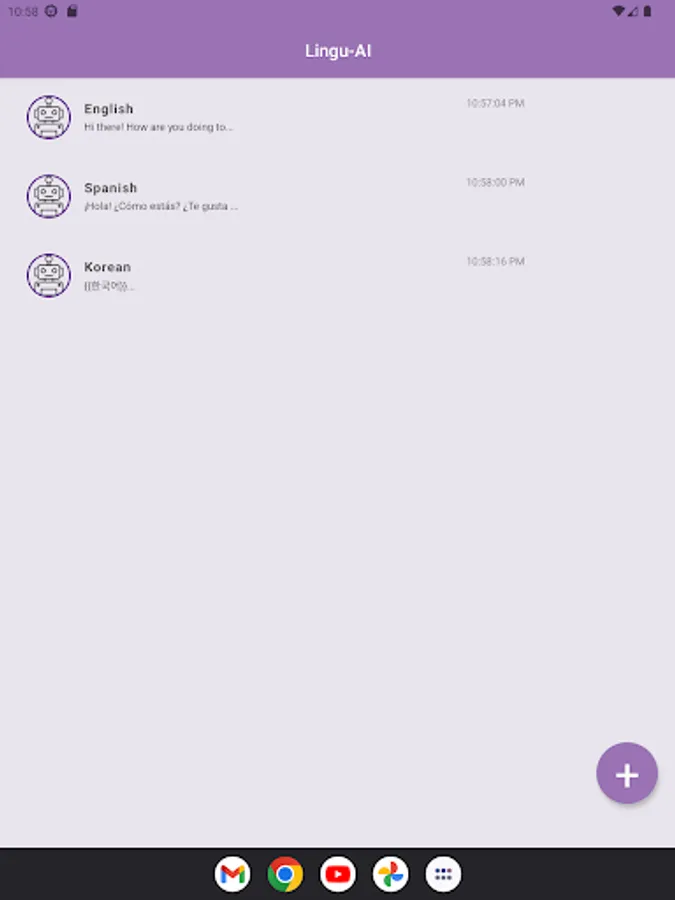The image size is (675, 900).
Task: Tap the robot avatar for Spanish chat
Action: [x=49, y=196]
